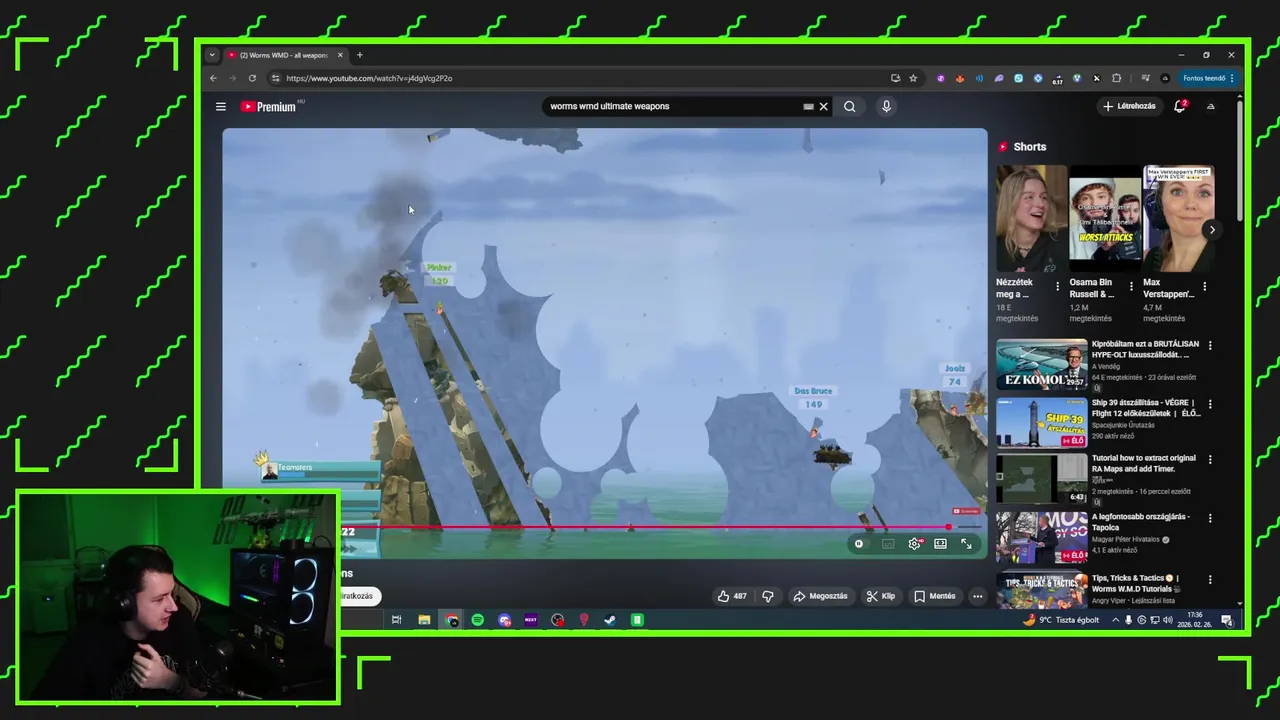Open the Max Verstappen Short
1280x720 pixels.
click(1179, 219)
